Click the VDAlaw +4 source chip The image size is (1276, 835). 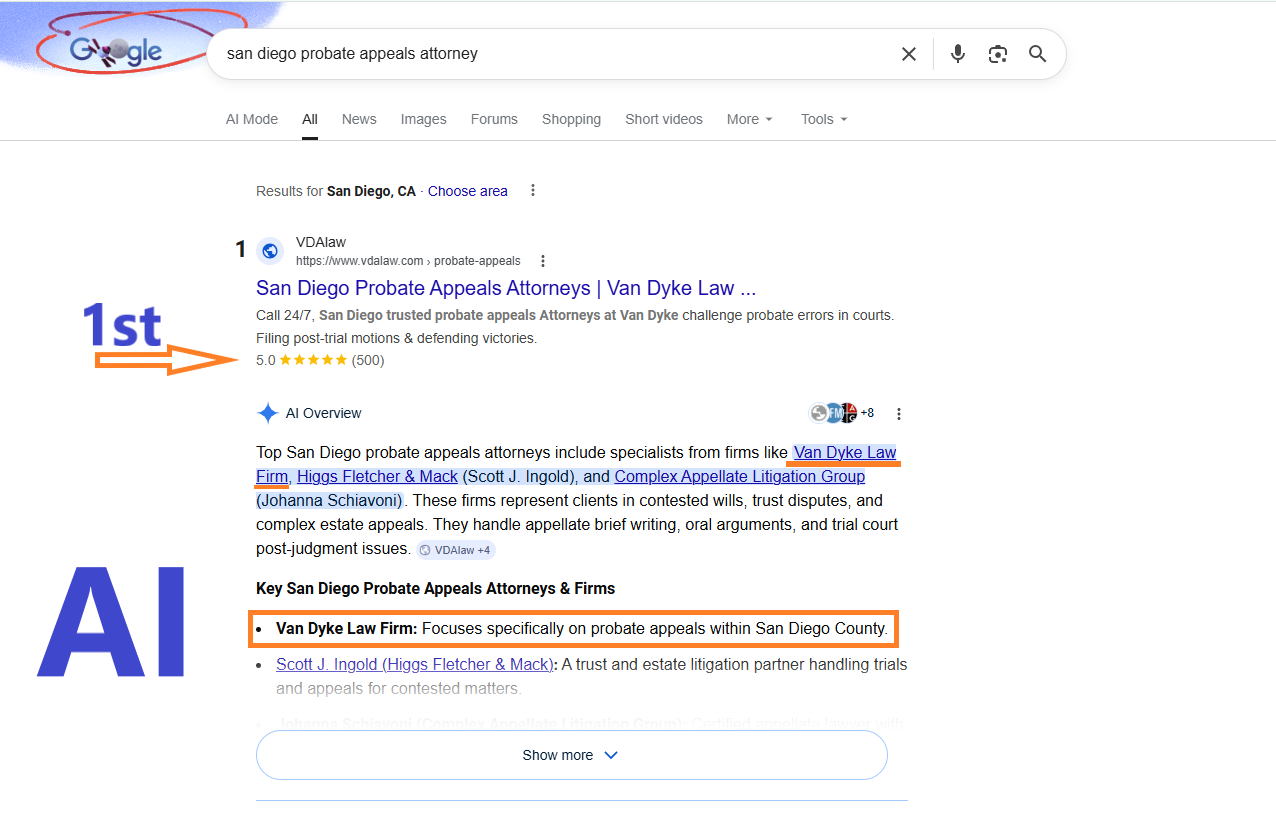(455, 549)
